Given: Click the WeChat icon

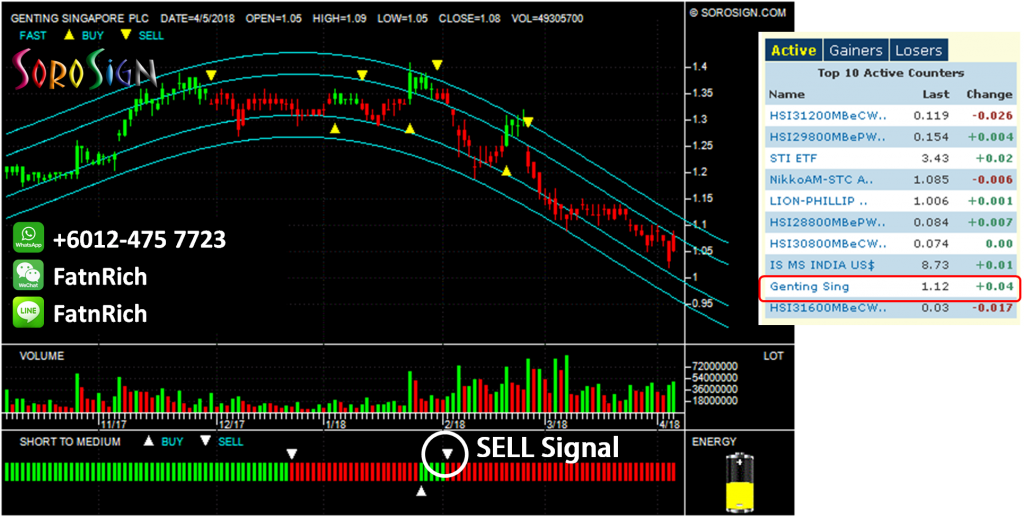Looking at the screenshot, I should (x=29, y=275).
